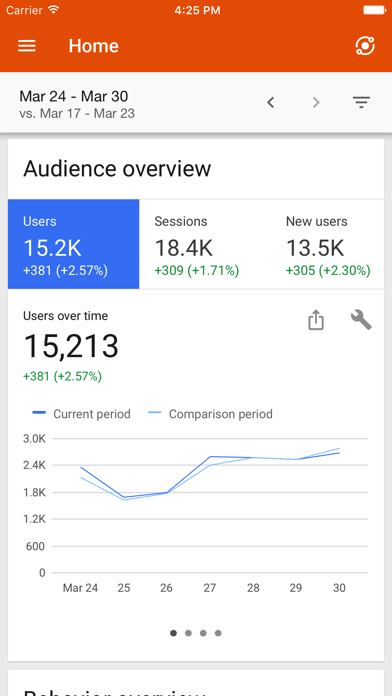Go to next date range
392x696 pixels.
coord(316,103)
